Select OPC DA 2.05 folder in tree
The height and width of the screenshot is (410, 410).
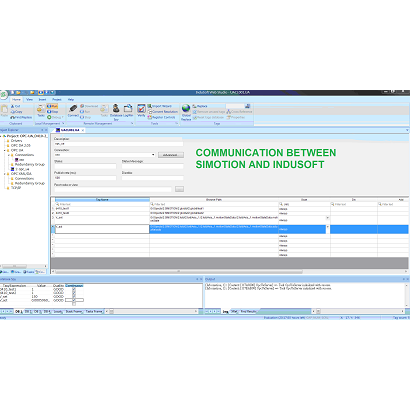(x=19, y=145)
